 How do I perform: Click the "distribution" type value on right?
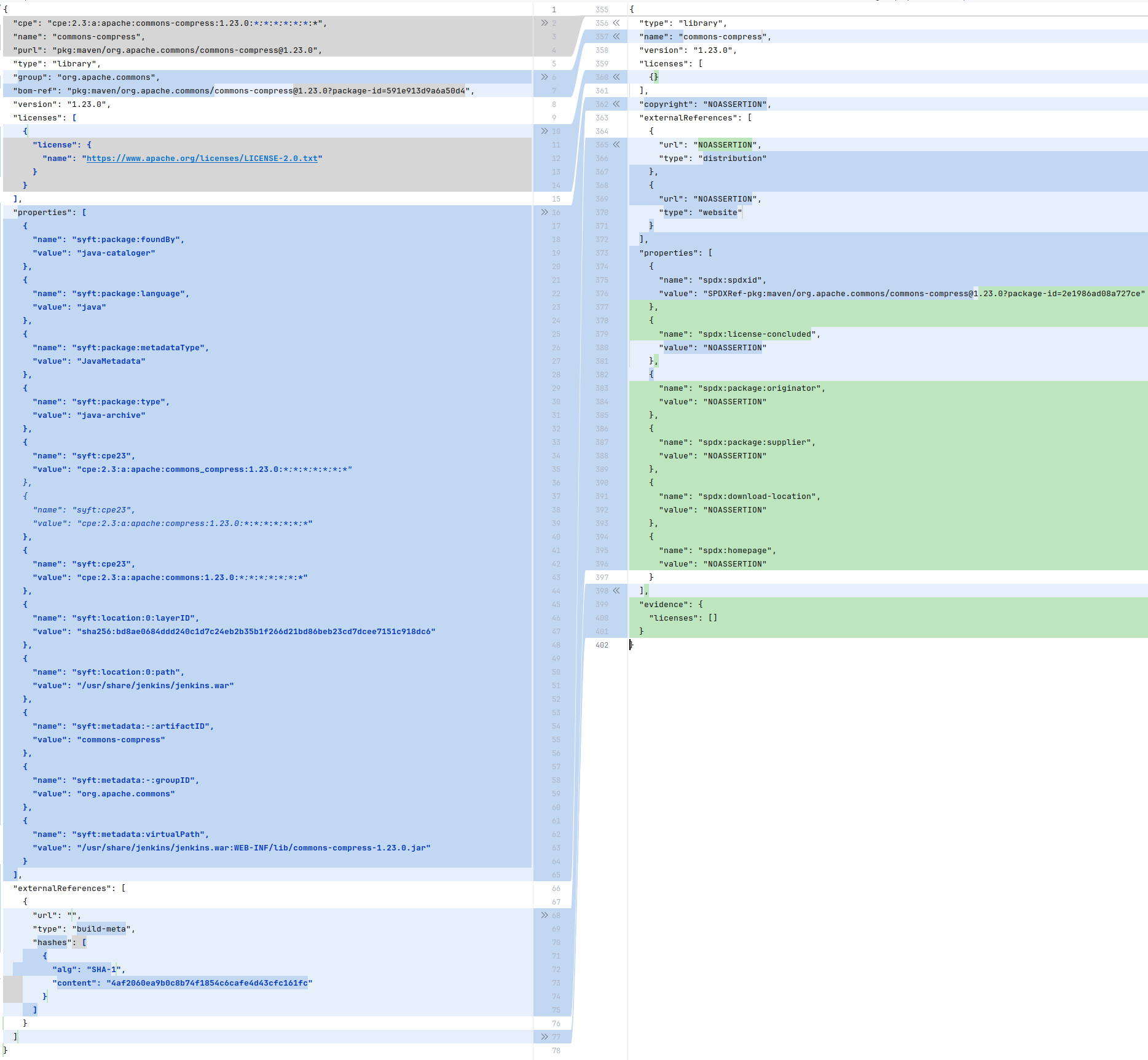(x=733, y=159)
